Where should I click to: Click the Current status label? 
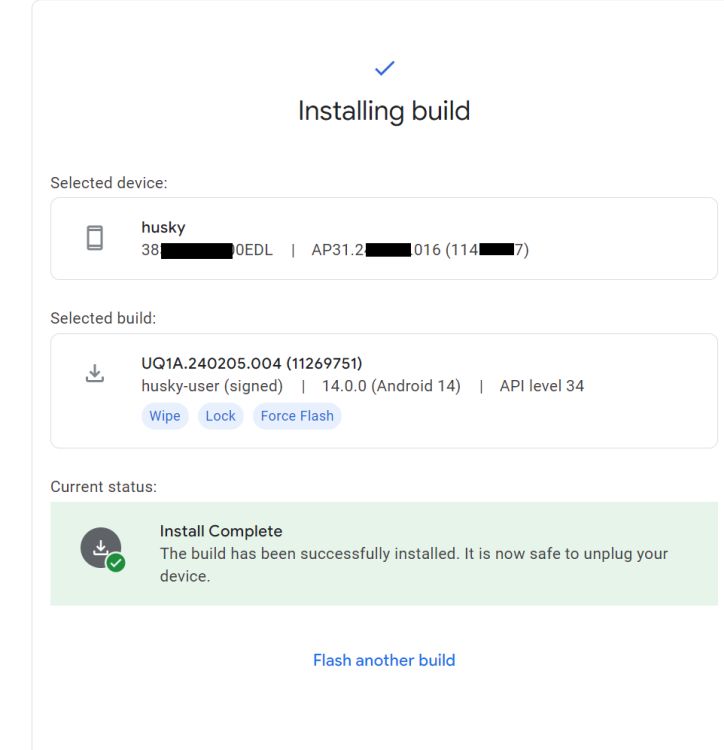(x=104, y=486)
